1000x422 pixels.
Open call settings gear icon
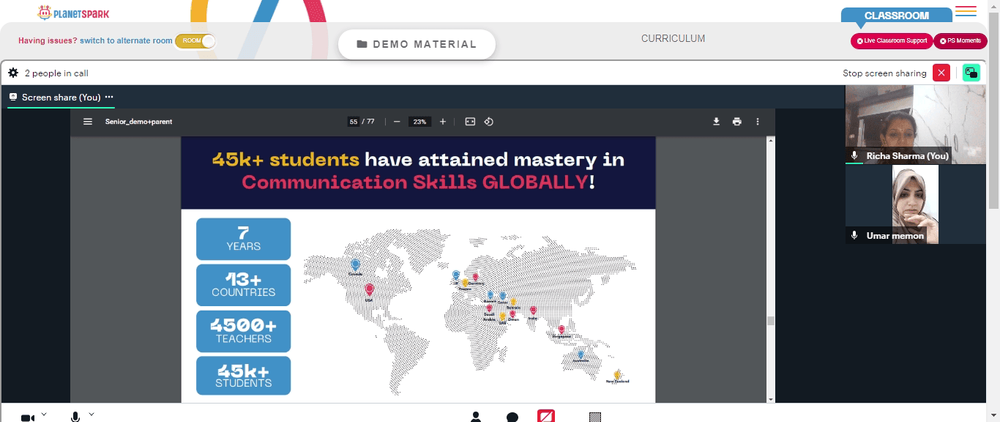point(13,73)
